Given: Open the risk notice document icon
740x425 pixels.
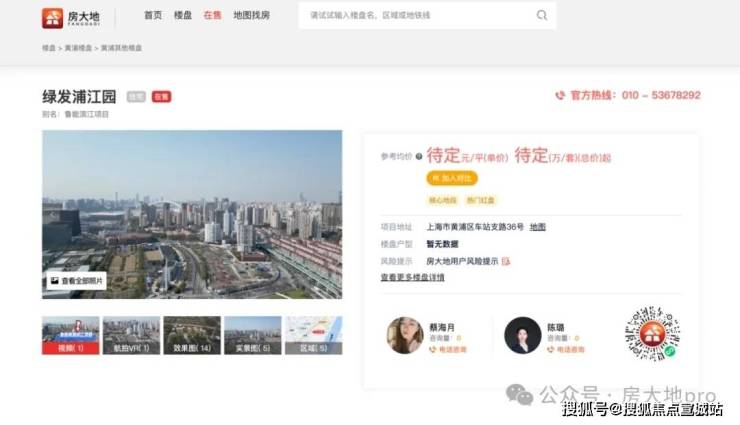Looking at the screenshot, I should (x=506, y=261).
